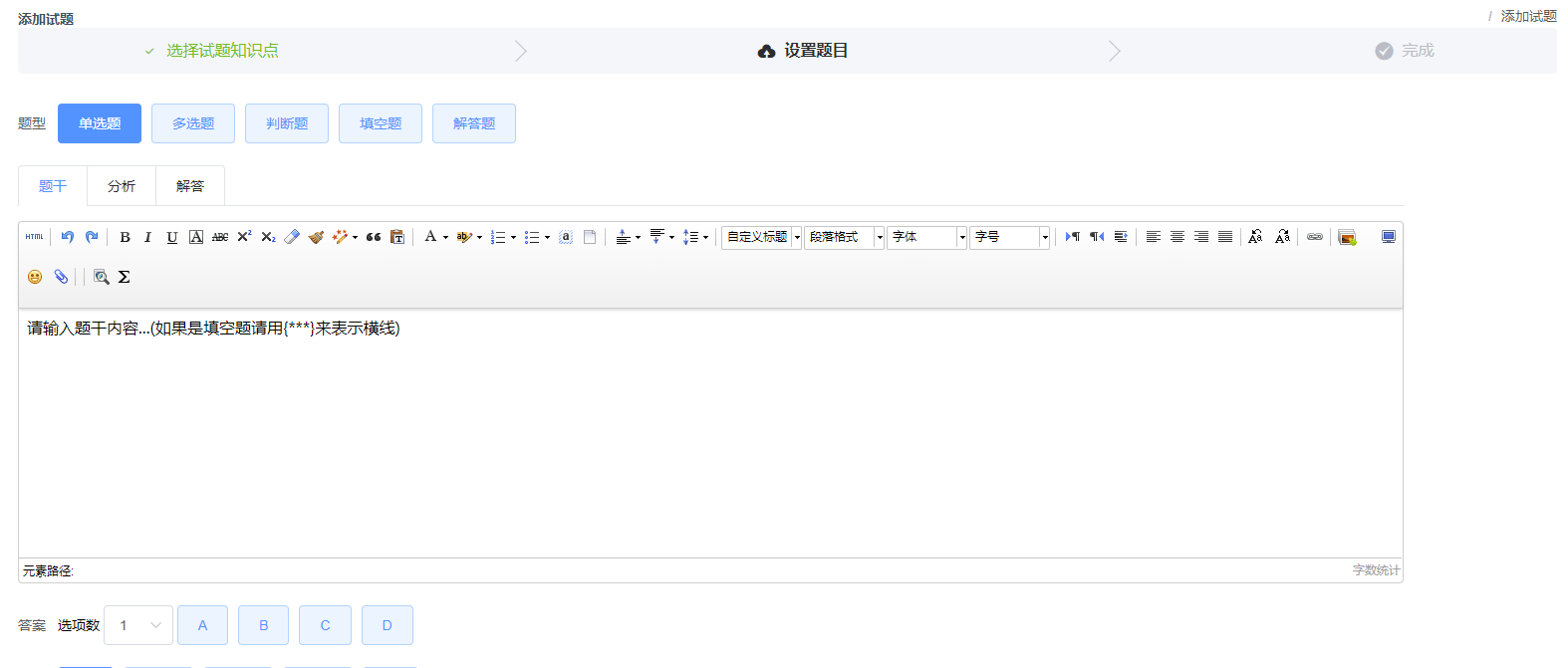Apply subscript formatting

pos(268,237)
